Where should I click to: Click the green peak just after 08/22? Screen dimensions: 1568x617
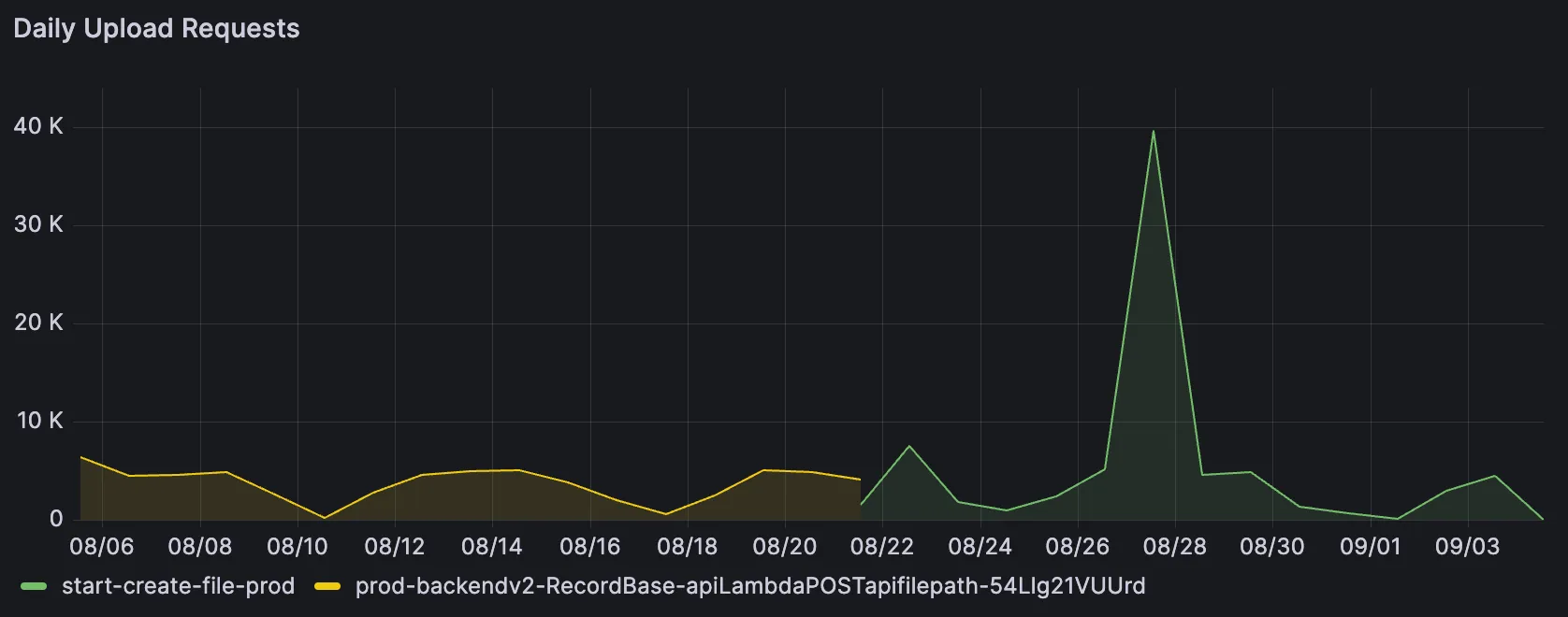(x=909, y=446)
